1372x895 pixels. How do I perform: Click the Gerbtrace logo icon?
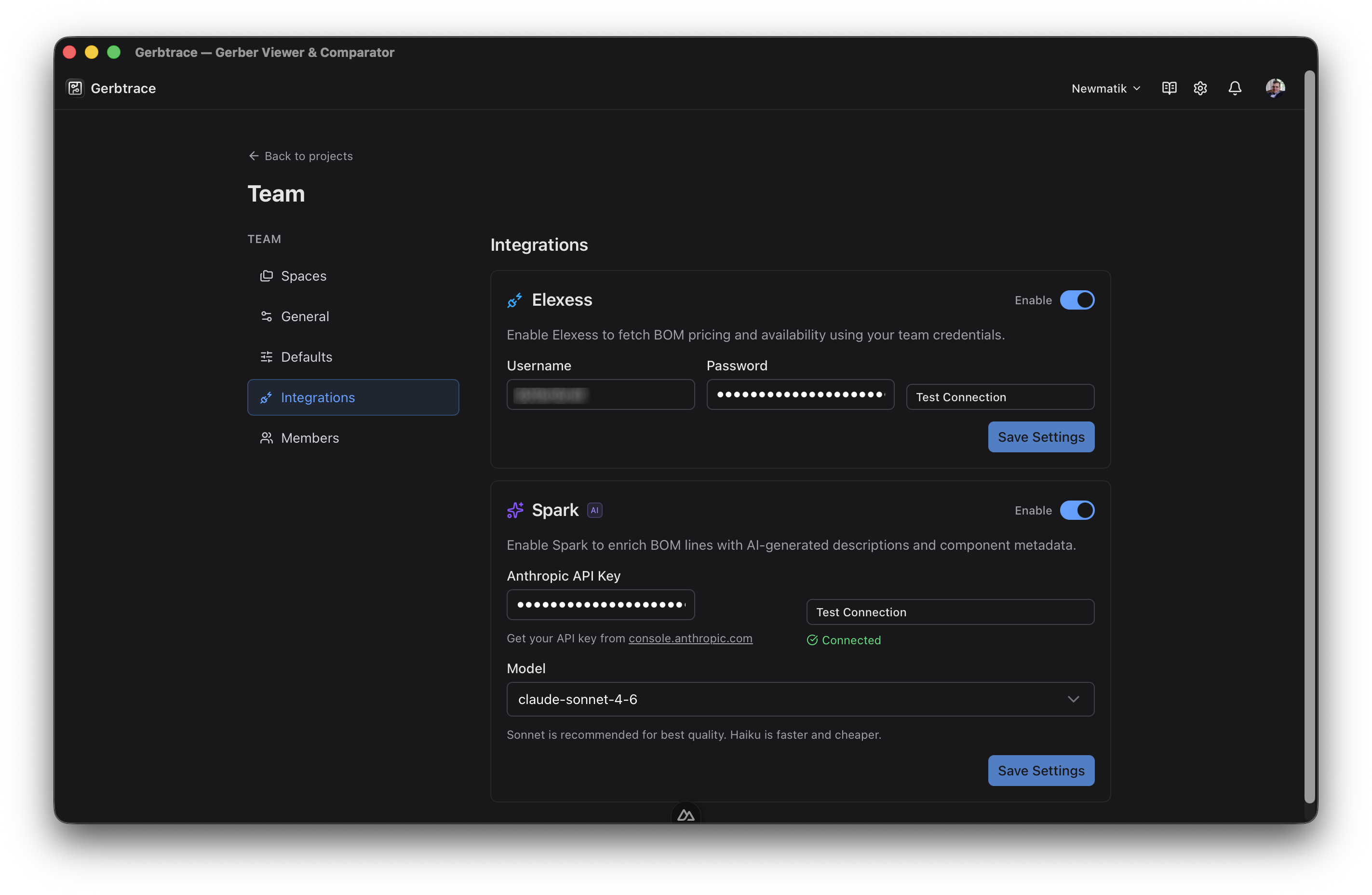pos(76,88)
